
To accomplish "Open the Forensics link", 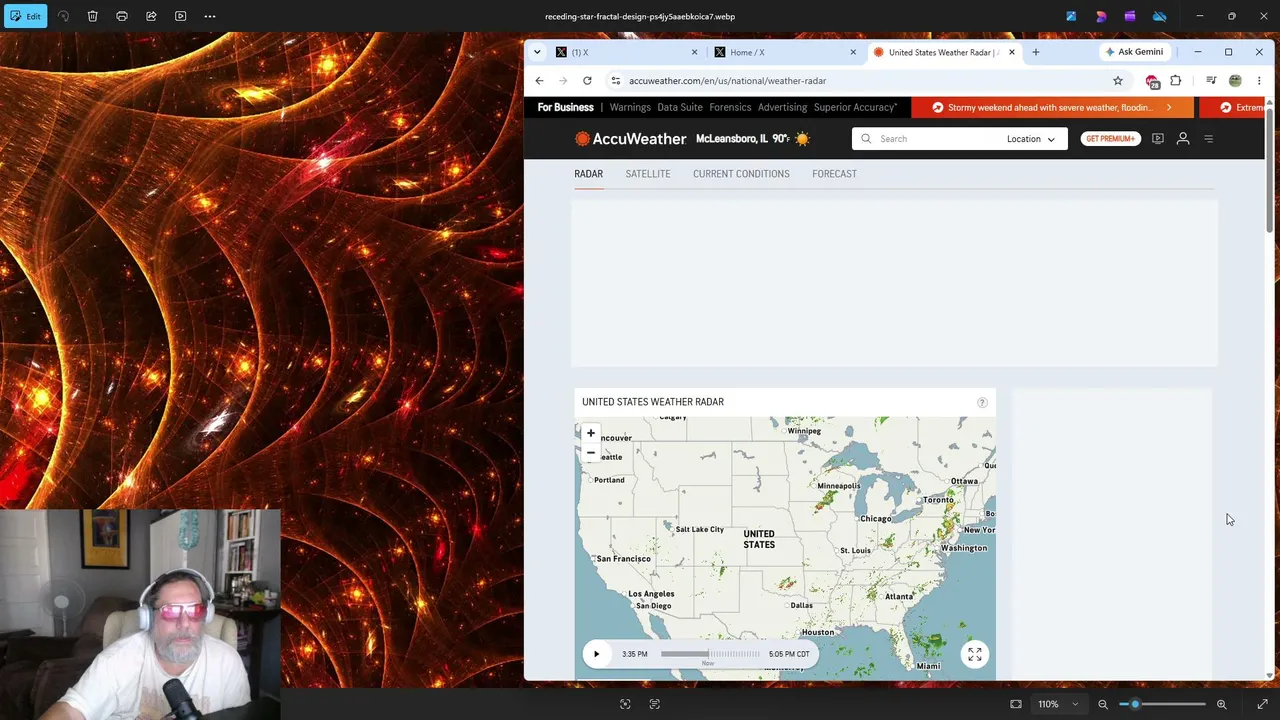I will pyautogui.click(x=730, y=107).
